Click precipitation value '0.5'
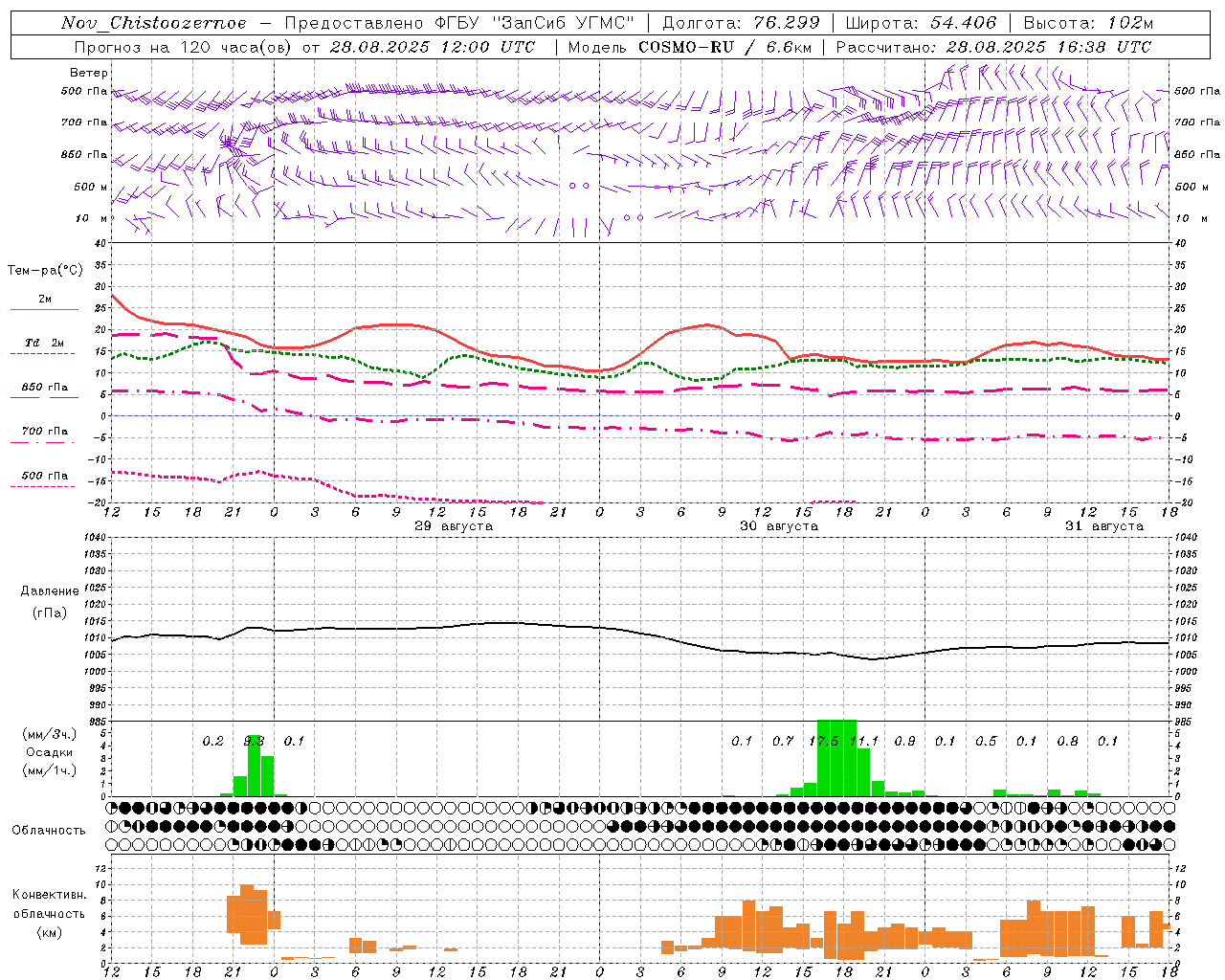 pos(986,741)
